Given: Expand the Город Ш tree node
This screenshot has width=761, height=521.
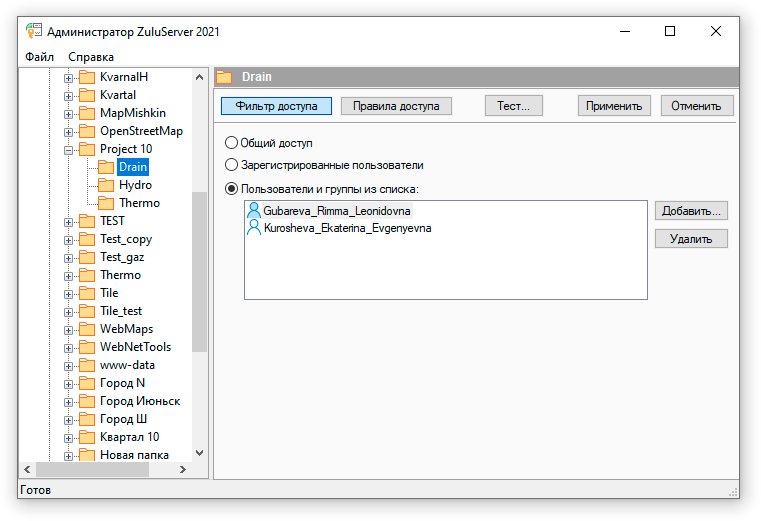Looking at the screenshot, I should [x=68, y=420].
